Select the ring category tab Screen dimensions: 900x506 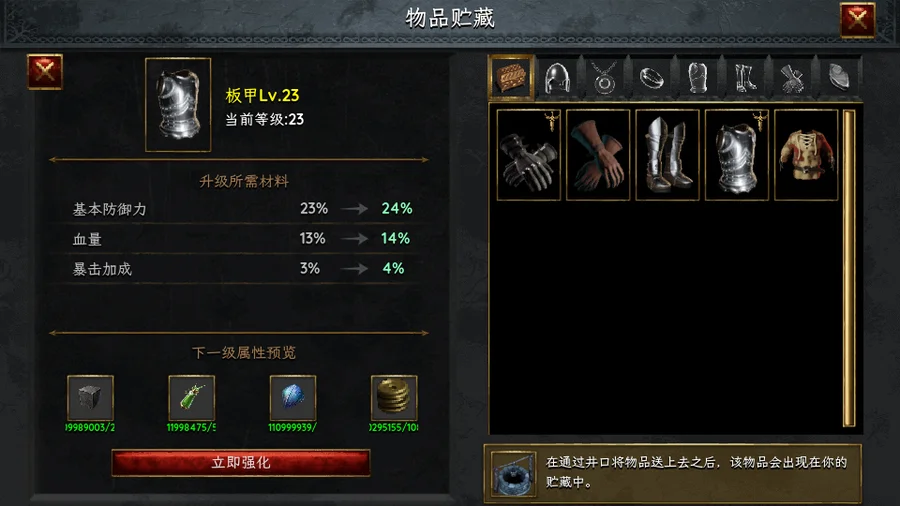point(651,77)
